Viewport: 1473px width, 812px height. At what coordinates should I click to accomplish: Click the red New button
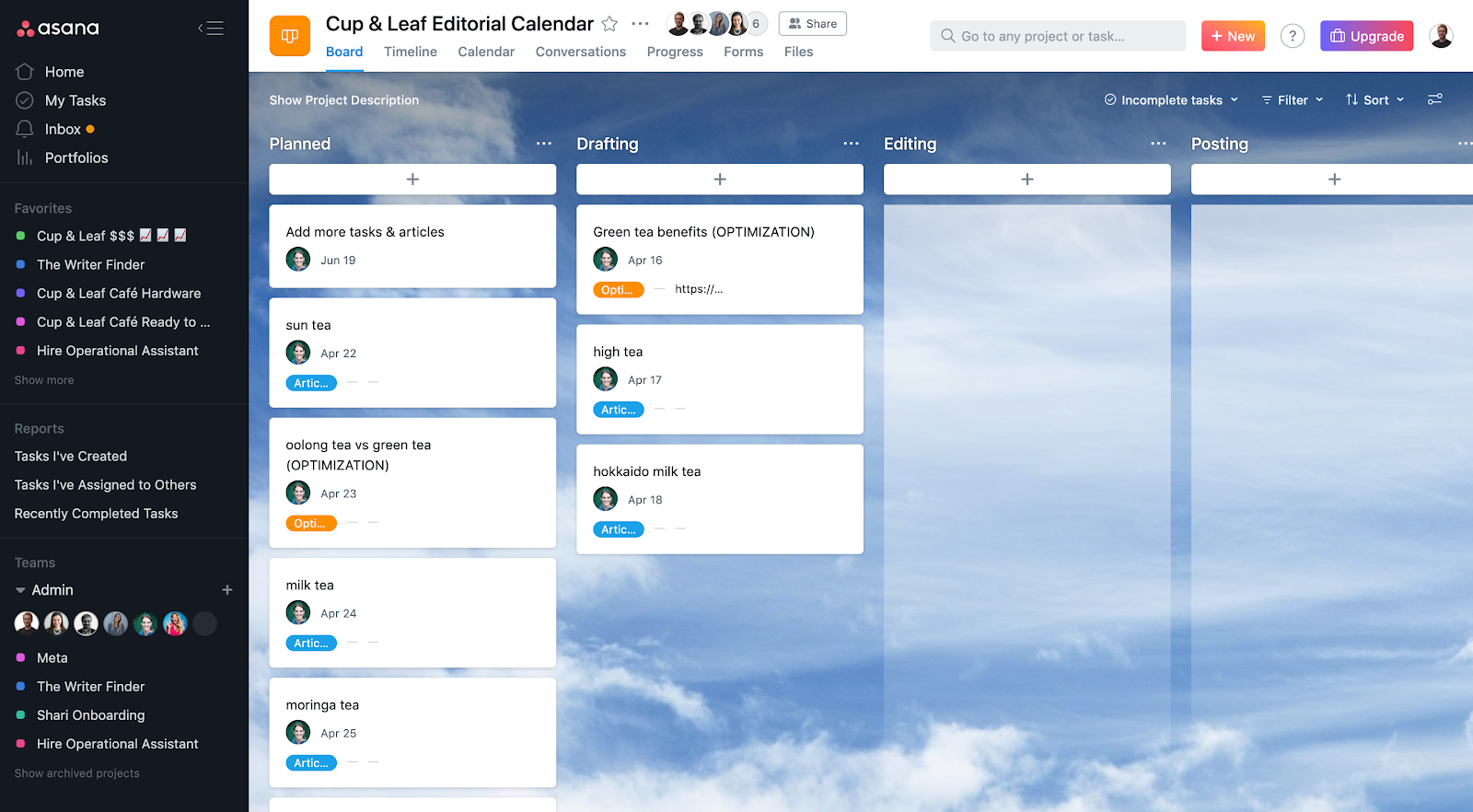click(1233, 36)
